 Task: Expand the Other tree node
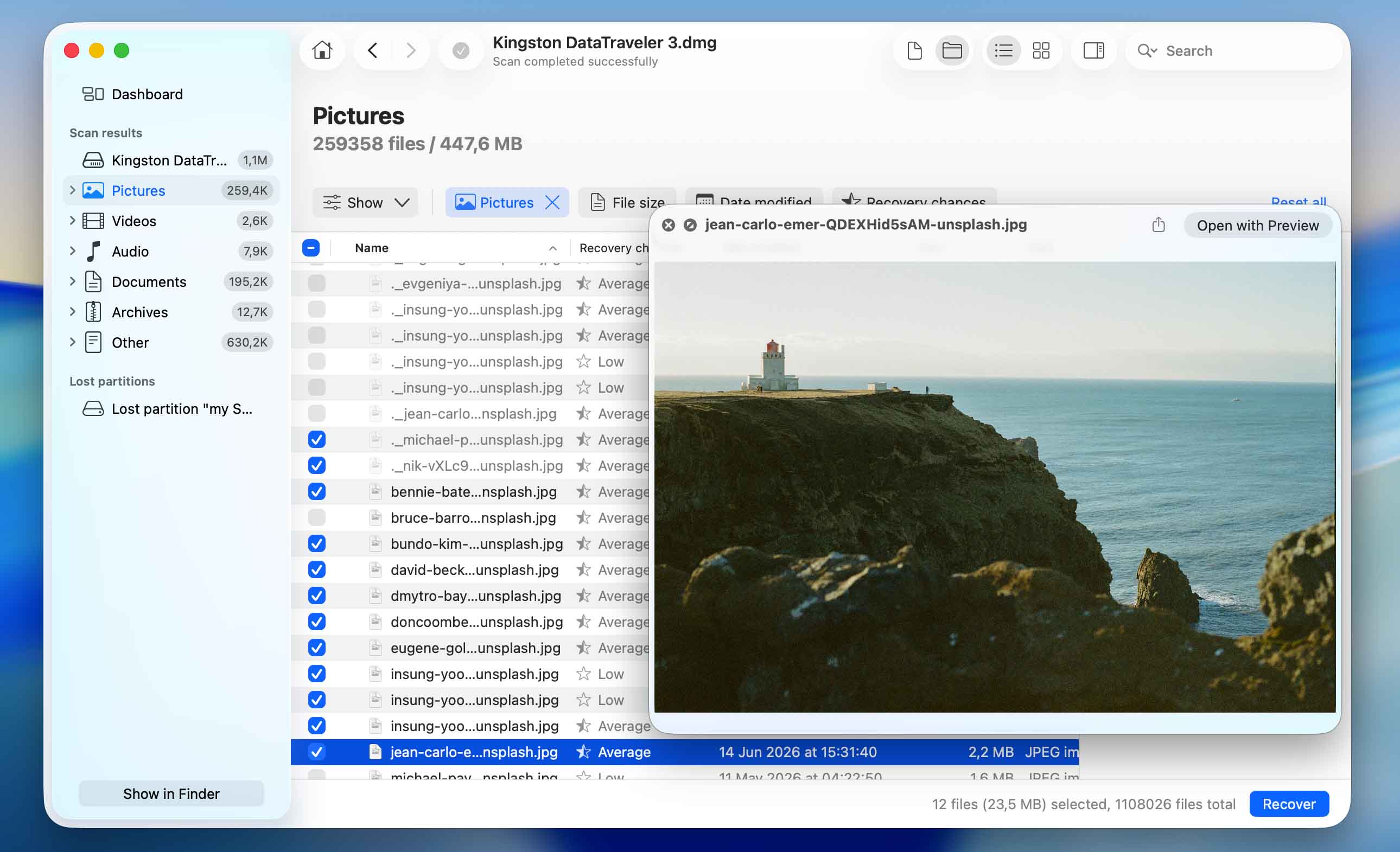point(72,342)
